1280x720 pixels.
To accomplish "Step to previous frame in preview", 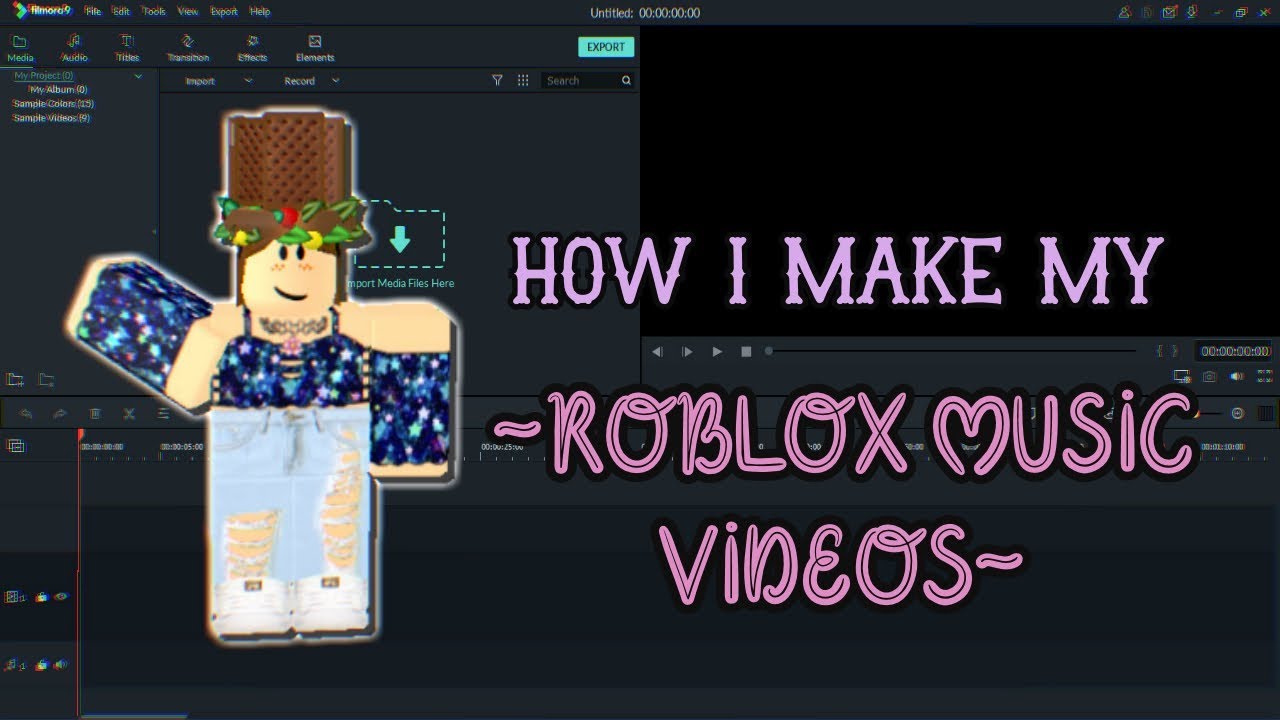I will pos(657,352).
